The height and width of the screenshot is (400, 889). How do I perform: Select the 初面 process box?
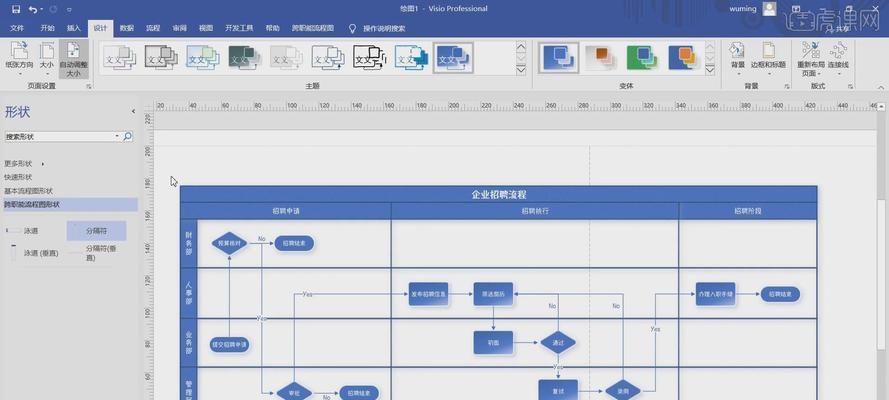(493, 343)
